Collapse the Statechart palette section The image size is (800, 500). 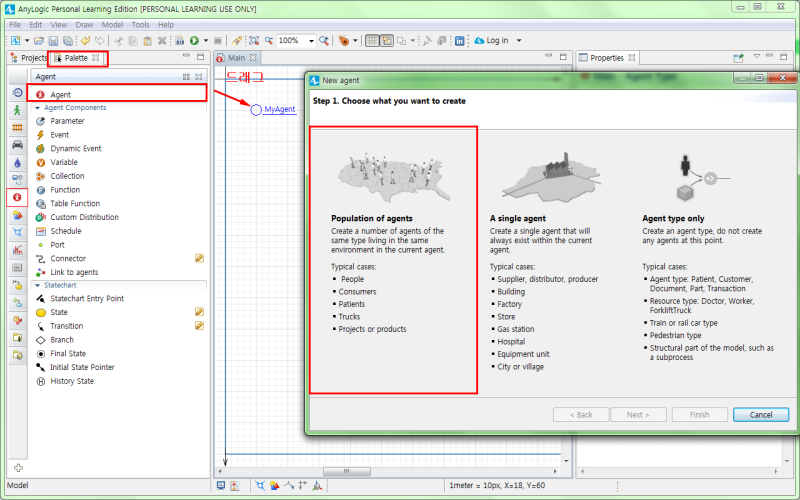pos(37,286)
